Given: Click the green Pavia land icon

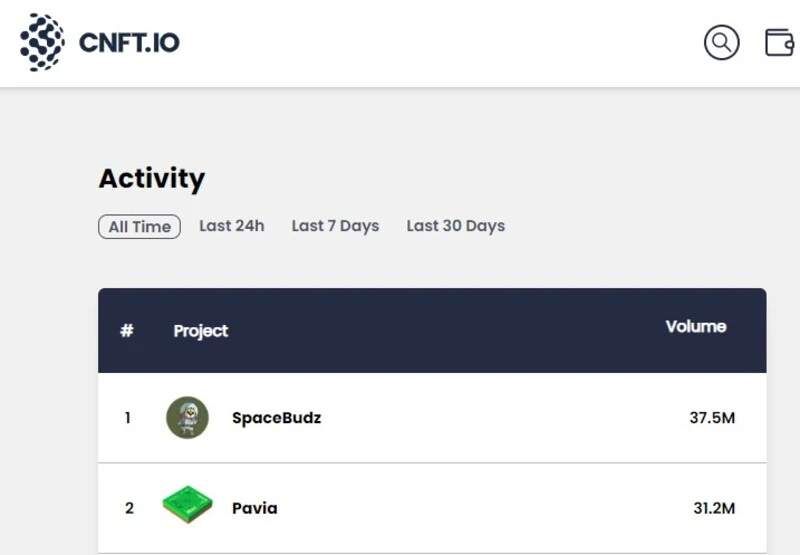Looking at the screenshot, I should pos(187,506).
